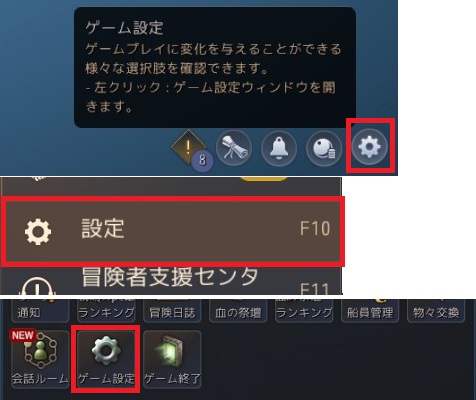Click the gear icon beside 設定 F10
The width and height of the screenshot is (476, 400).
pyautogui.click(x=38, y=231)
